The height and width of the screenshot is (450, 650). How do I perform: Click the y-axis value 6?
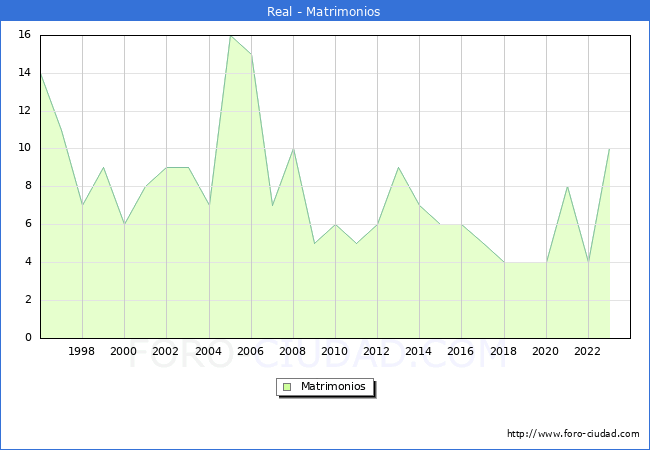(x=28, y=223)
